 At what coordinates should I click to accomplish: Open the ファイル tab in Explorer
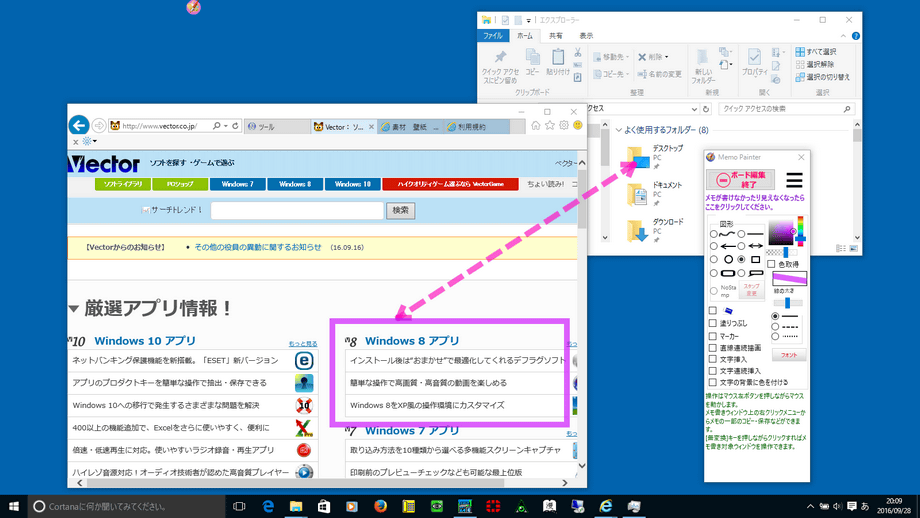click(x=493, y=36)
